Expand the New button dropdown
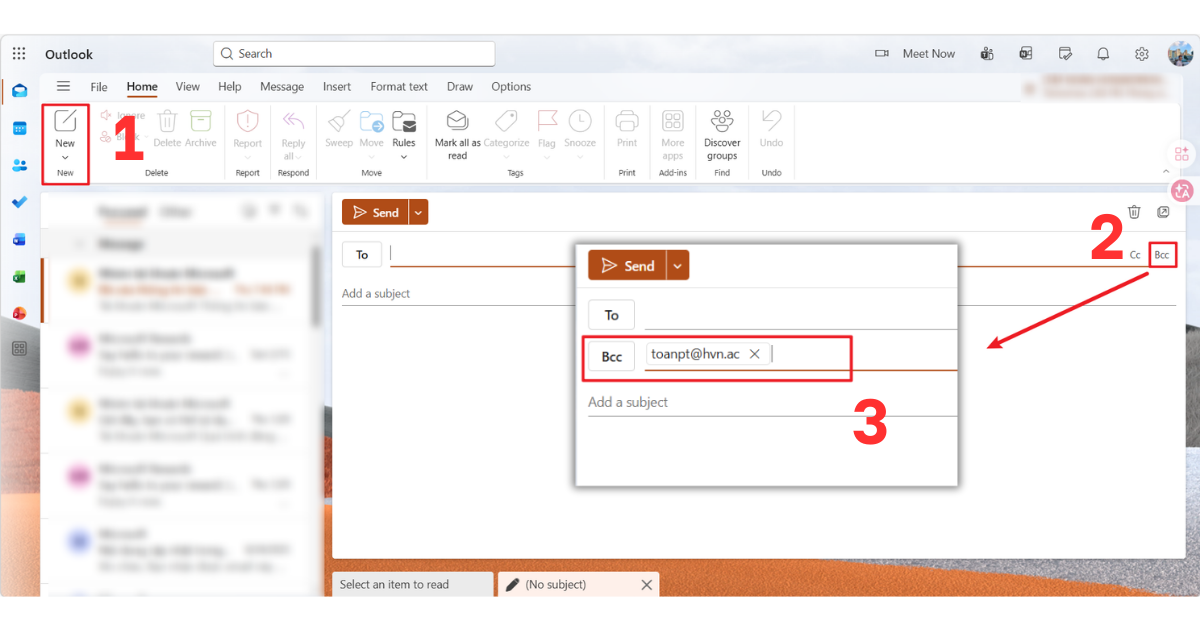This screenshot has width=1200, height=630. pos(65,157)
